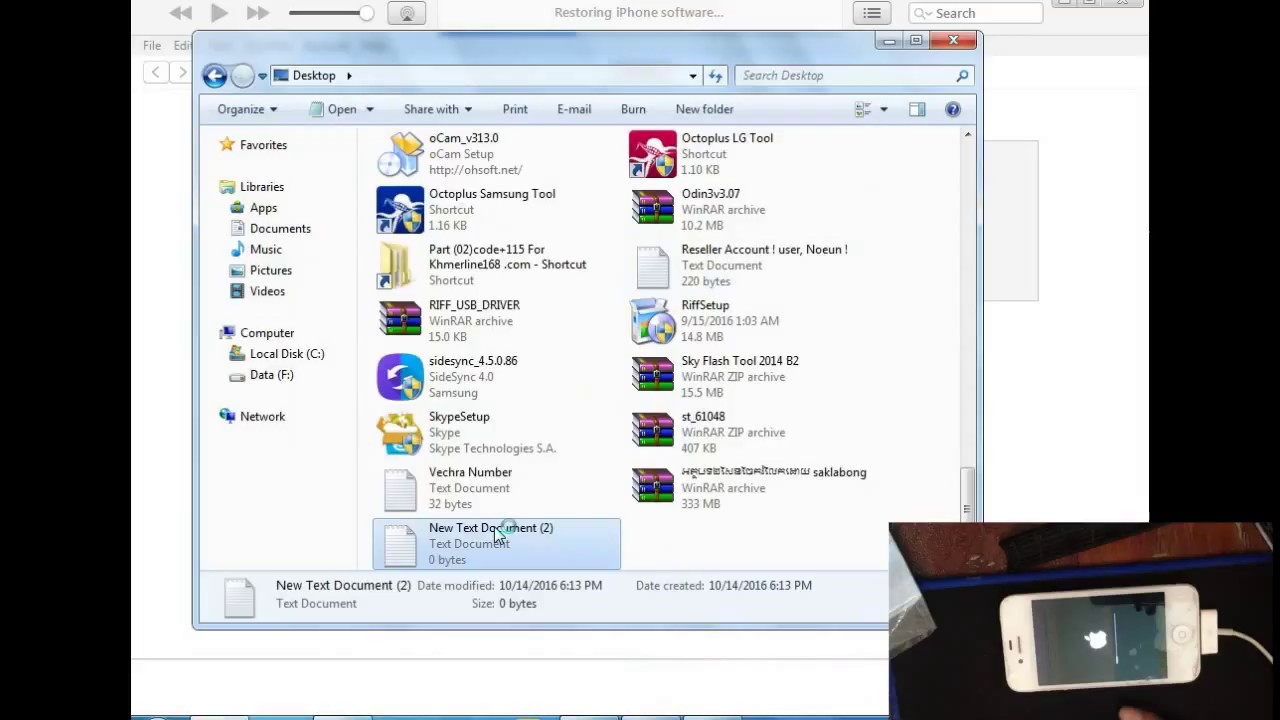
Task: Click the Explorer Back navigation arrow
Action: (x=214, y=75)
